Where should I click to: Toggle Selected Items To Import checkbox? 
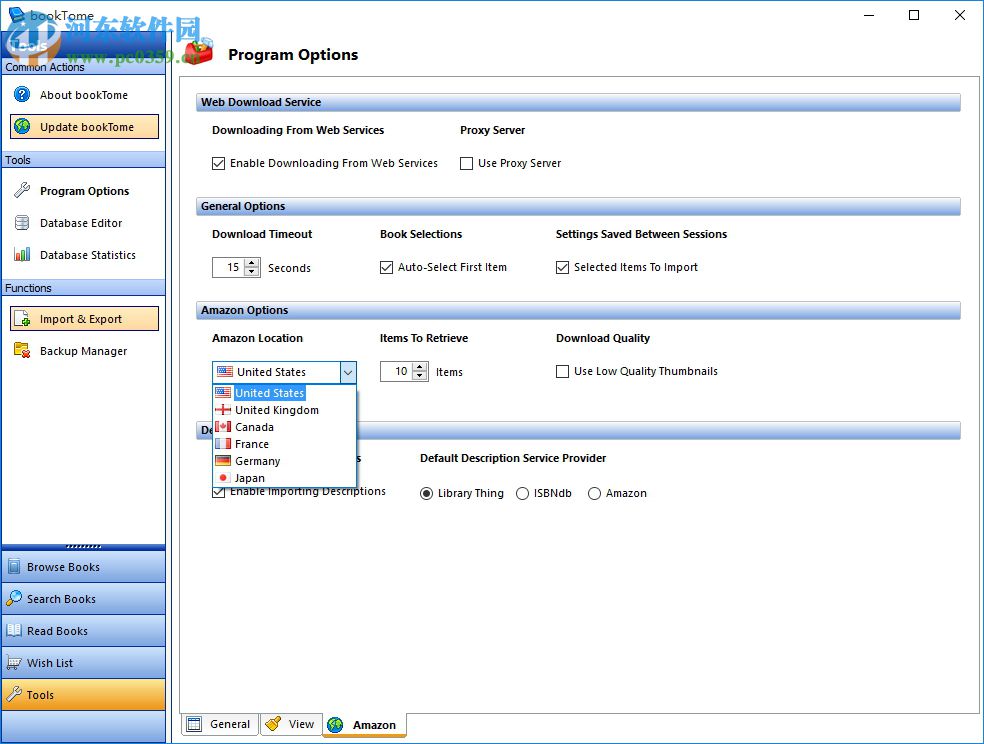tap(562, 268)
